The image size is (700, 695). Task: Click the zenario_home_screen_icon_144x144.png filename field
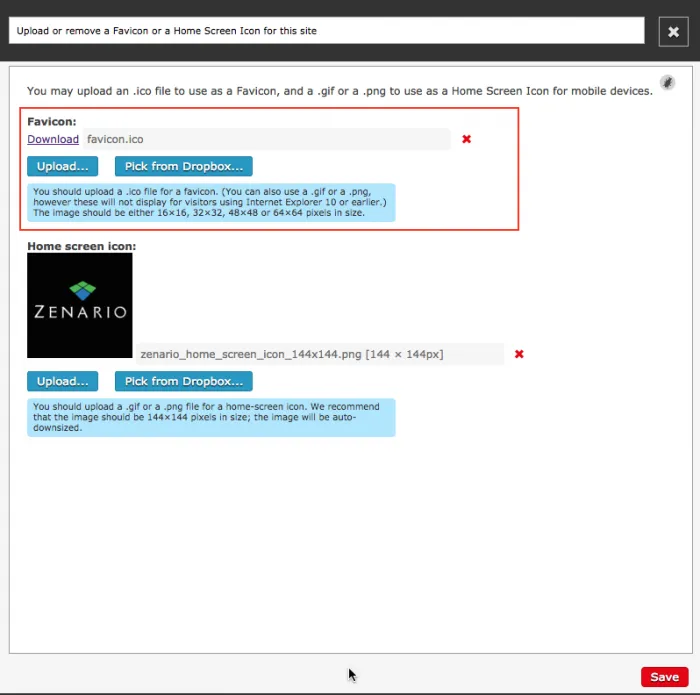tap(320, 354)
